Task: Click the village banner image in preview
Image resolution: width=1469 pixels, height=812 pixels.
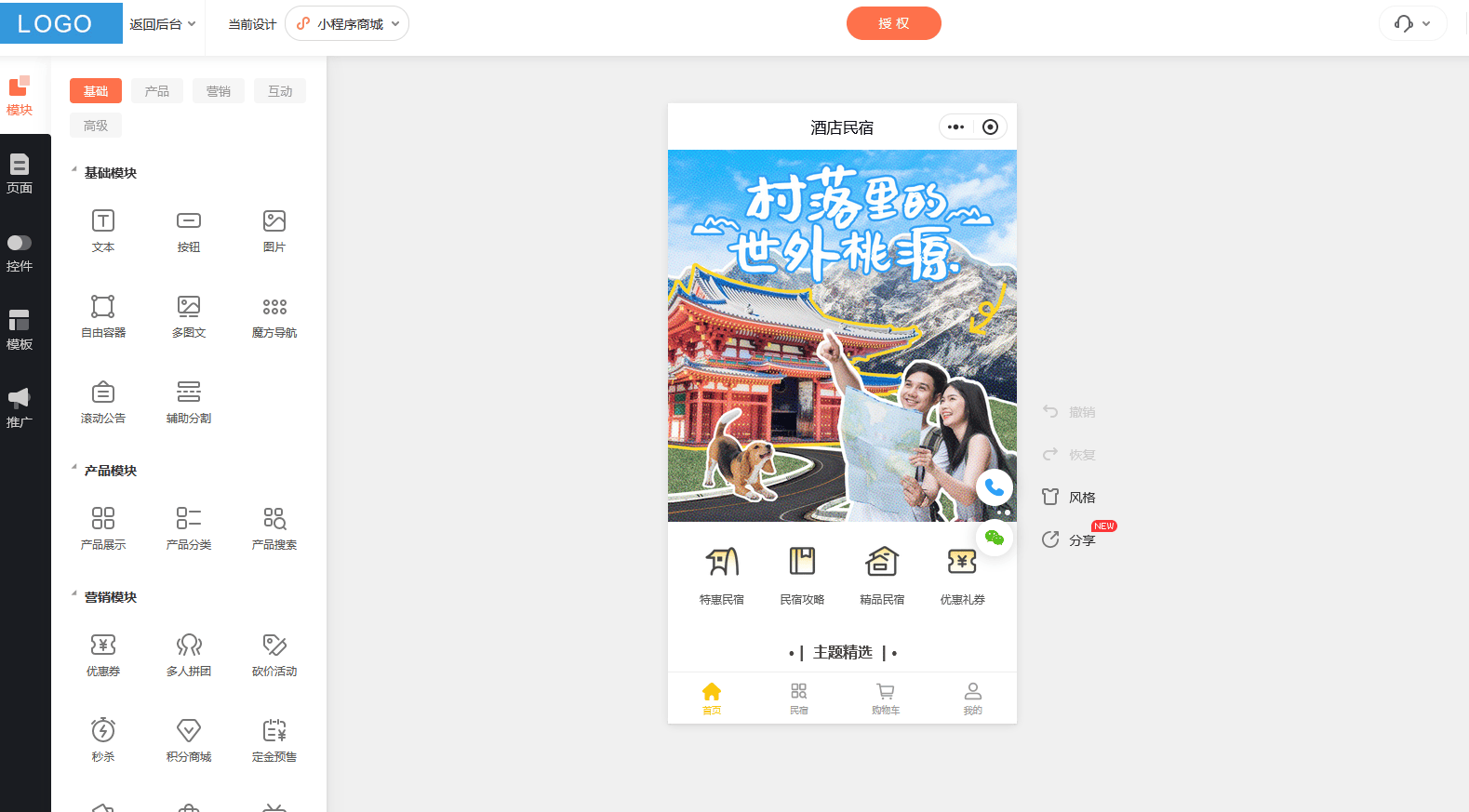Action: point(842,336)
